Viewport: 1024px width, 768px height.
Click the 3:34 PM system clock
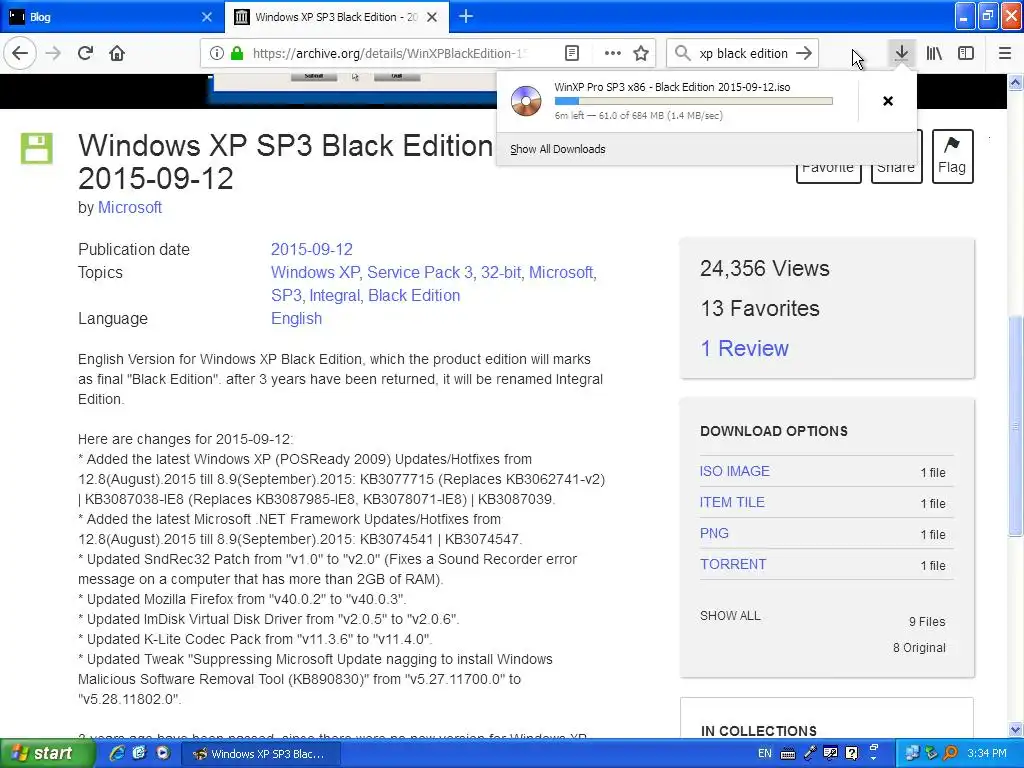tap(987, 754)
